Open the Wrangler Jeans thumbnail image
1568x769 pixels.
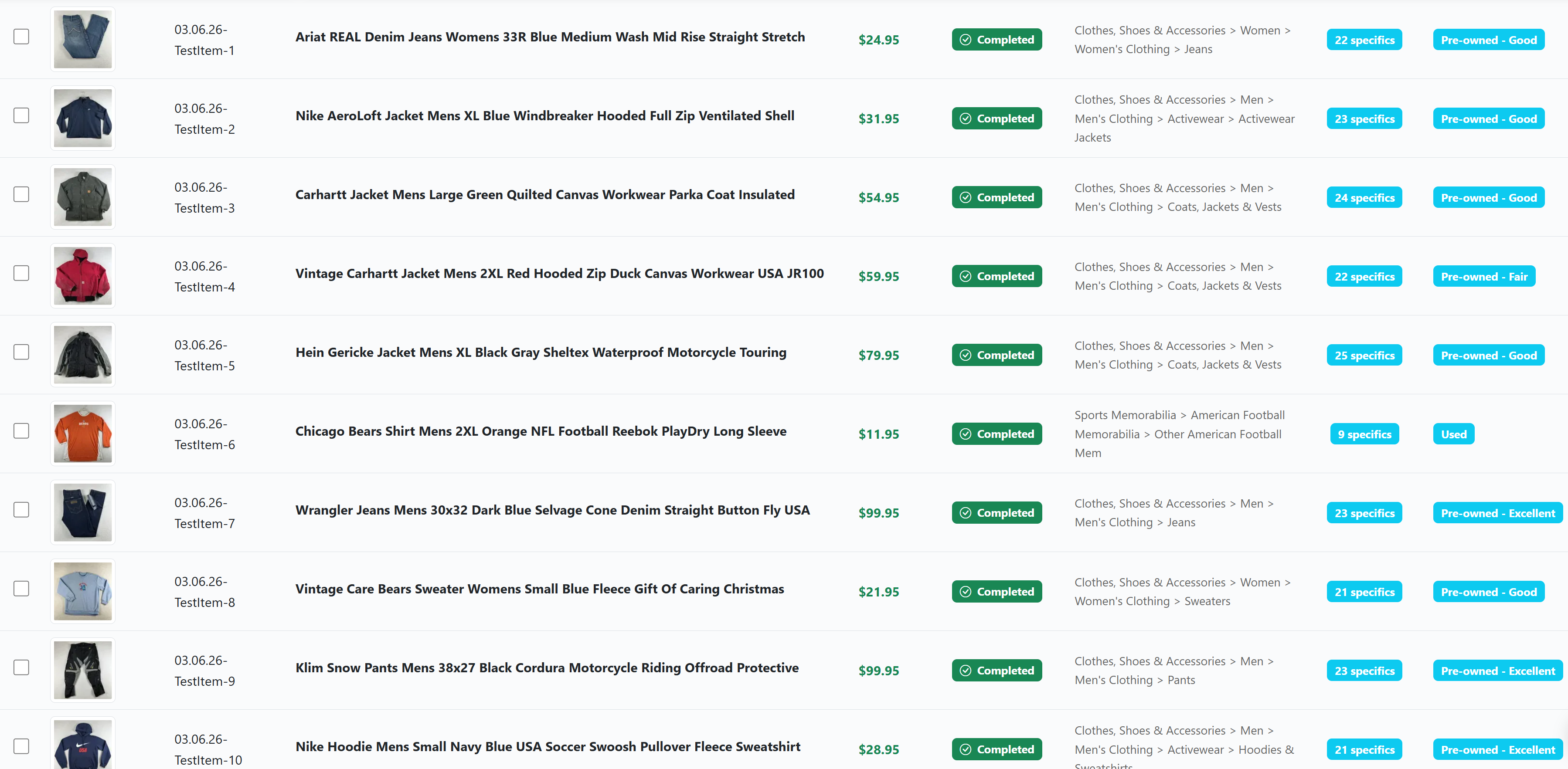(82, 512)
